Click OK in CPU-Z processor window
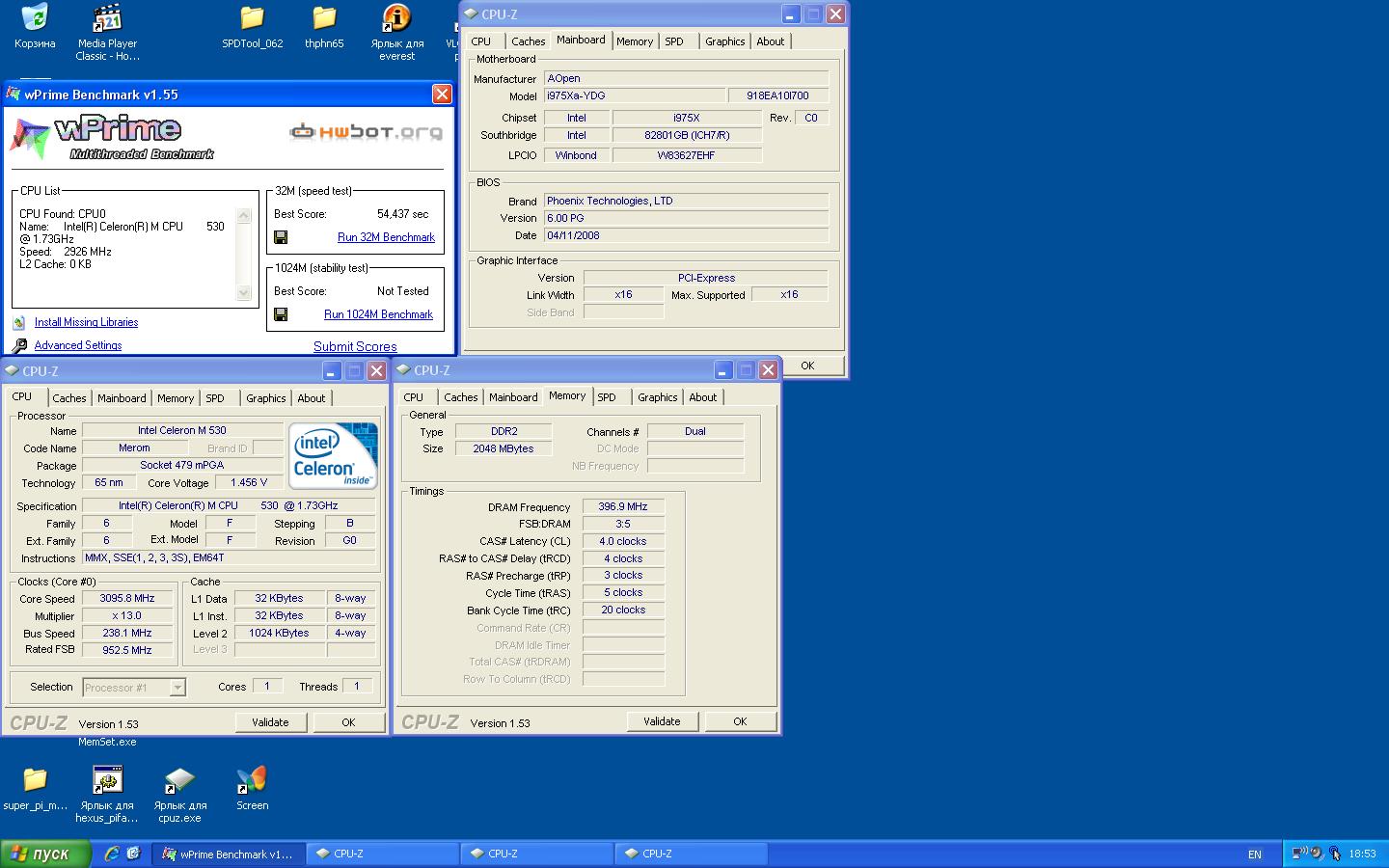Viewport: 1389px width, 868px height. pos(348,722)
